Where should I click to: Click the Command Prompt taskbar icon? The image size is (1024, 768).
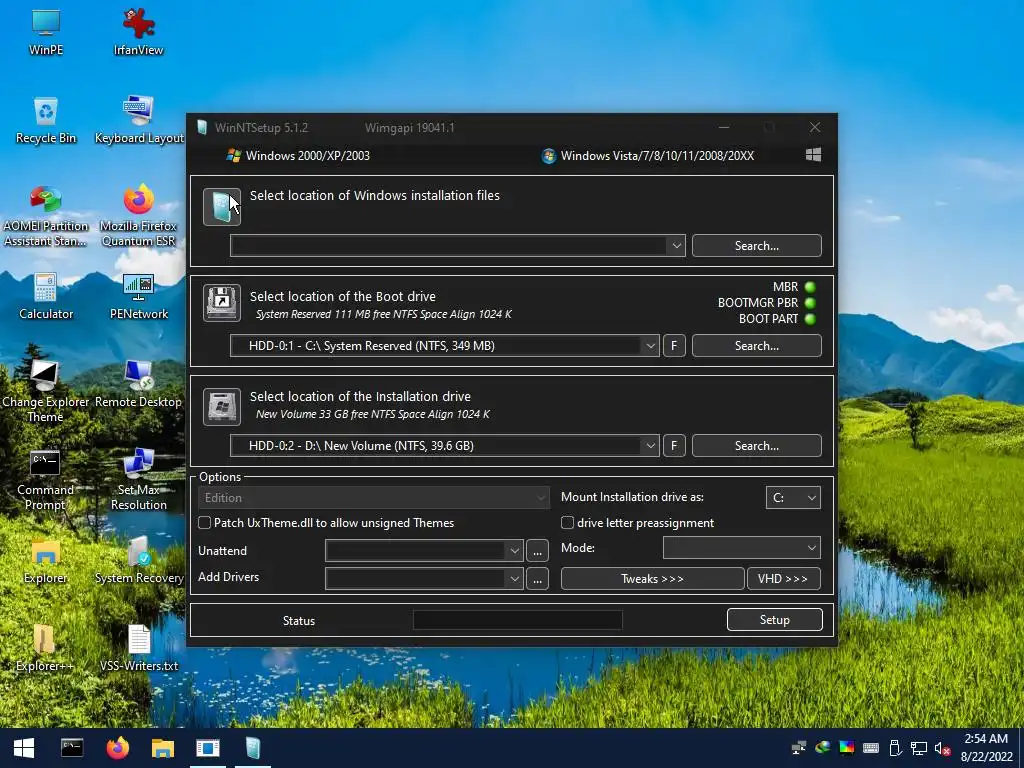[72, 748]
